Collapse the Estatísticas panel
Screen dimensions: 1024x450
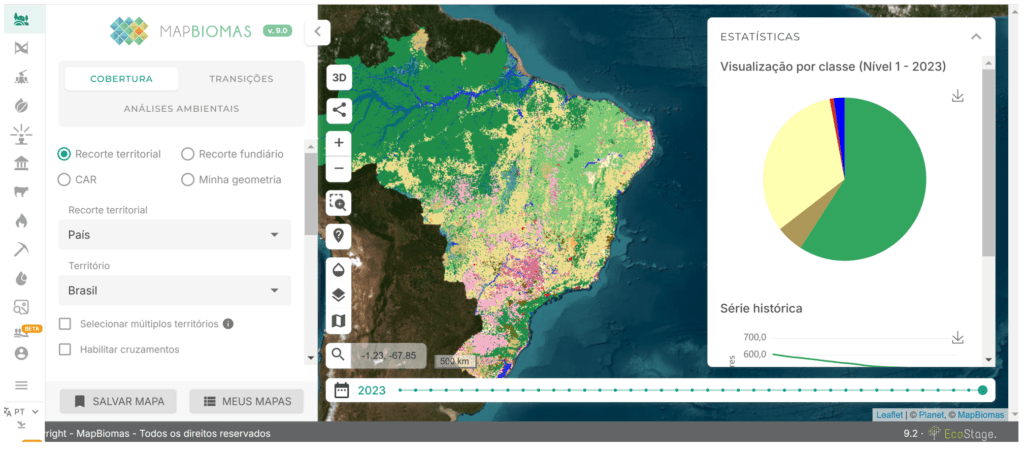coord(976,37)
